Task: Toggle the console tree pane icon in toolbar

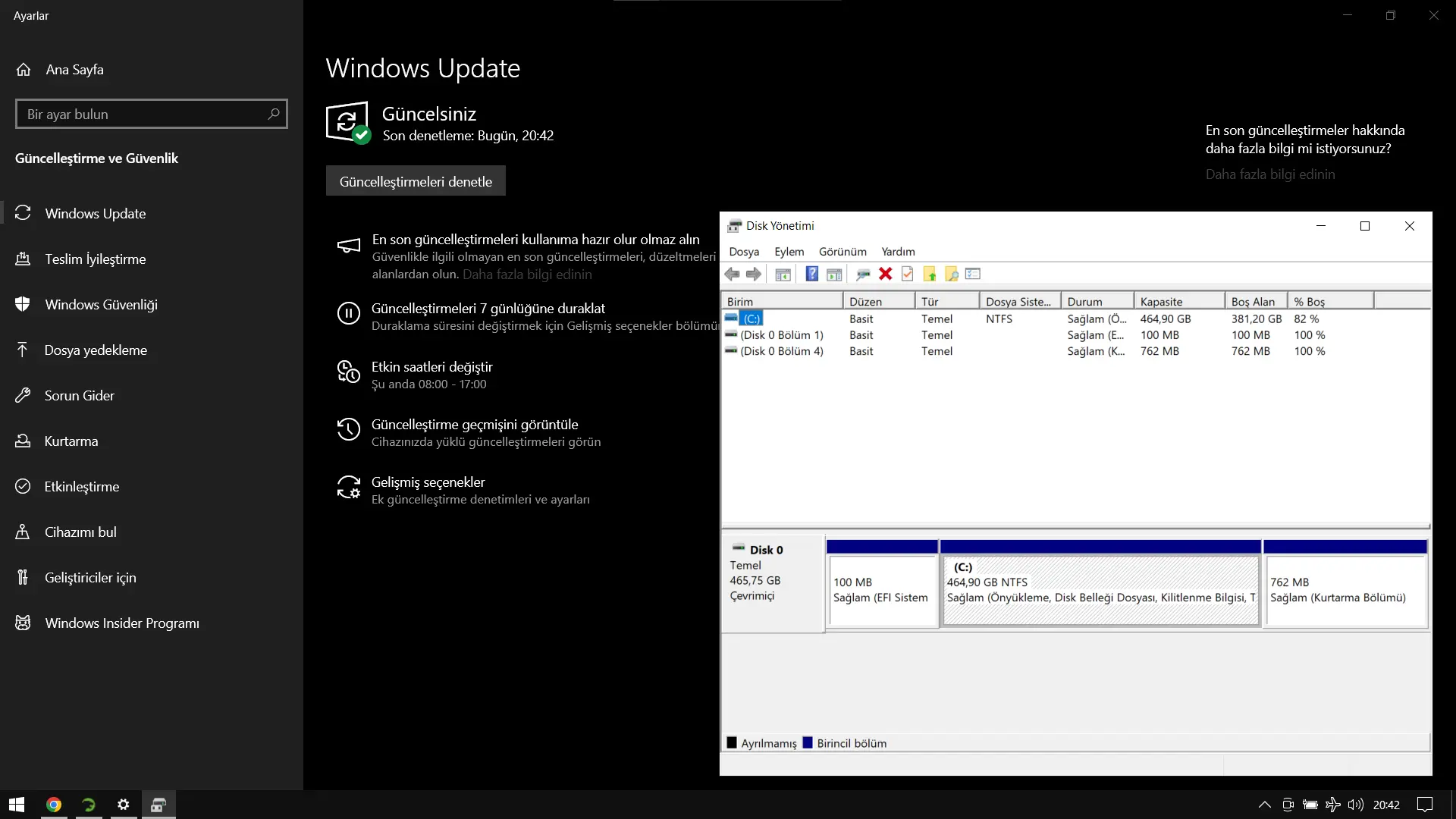Action: (x=783, y=275)
